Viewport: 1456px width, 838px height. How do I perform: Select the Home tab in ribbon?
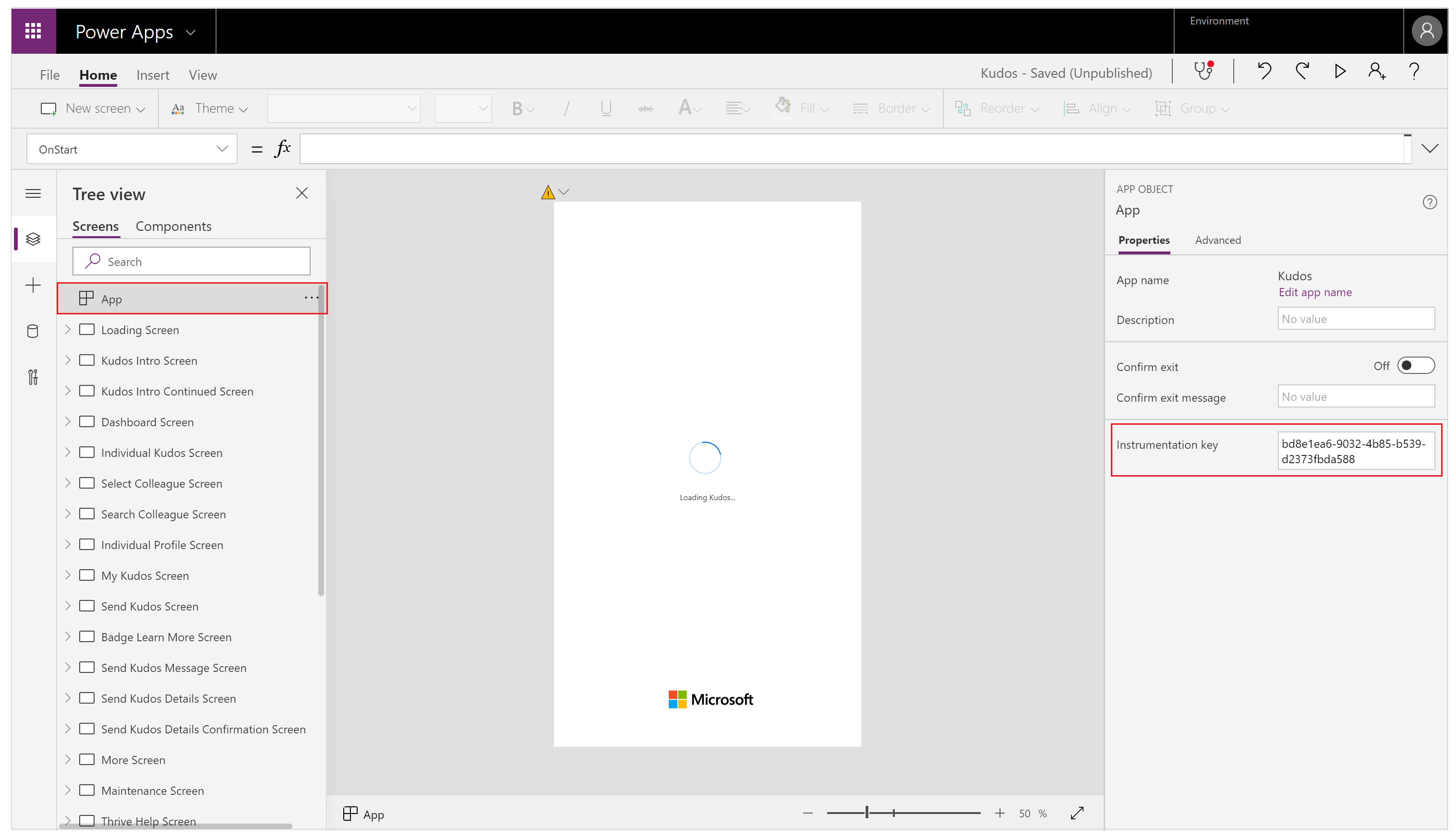(x=98, y=75)
